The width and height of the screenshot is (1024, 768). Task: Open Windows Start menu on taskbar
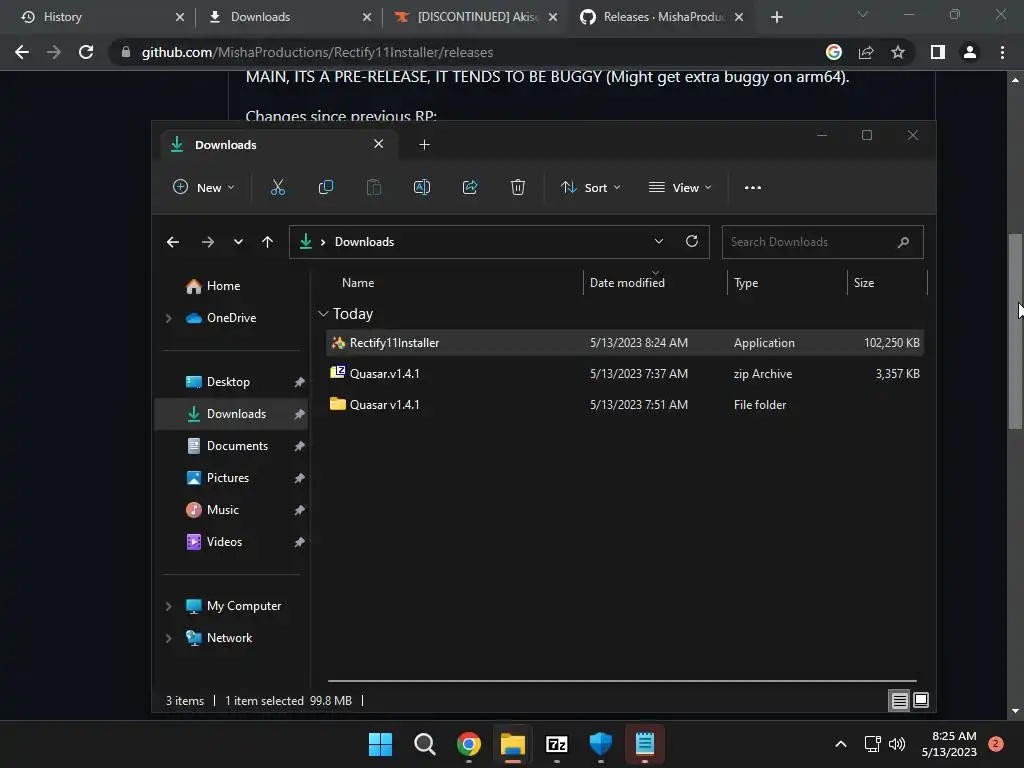(x=380, y=744)
